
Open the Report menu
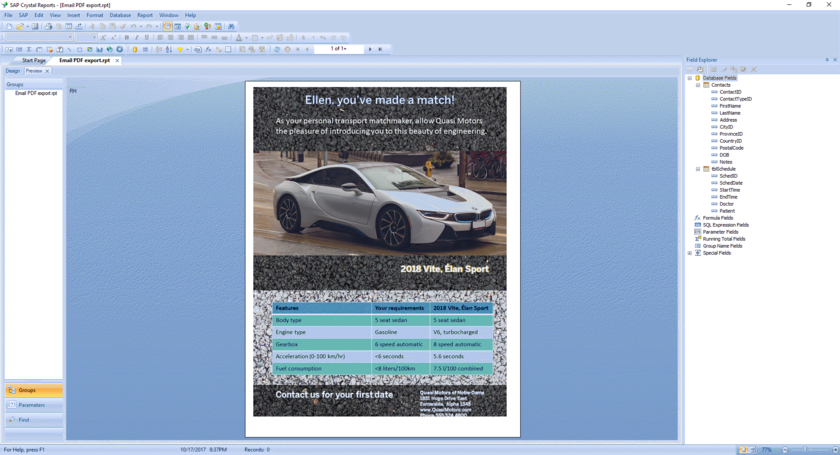145,15
